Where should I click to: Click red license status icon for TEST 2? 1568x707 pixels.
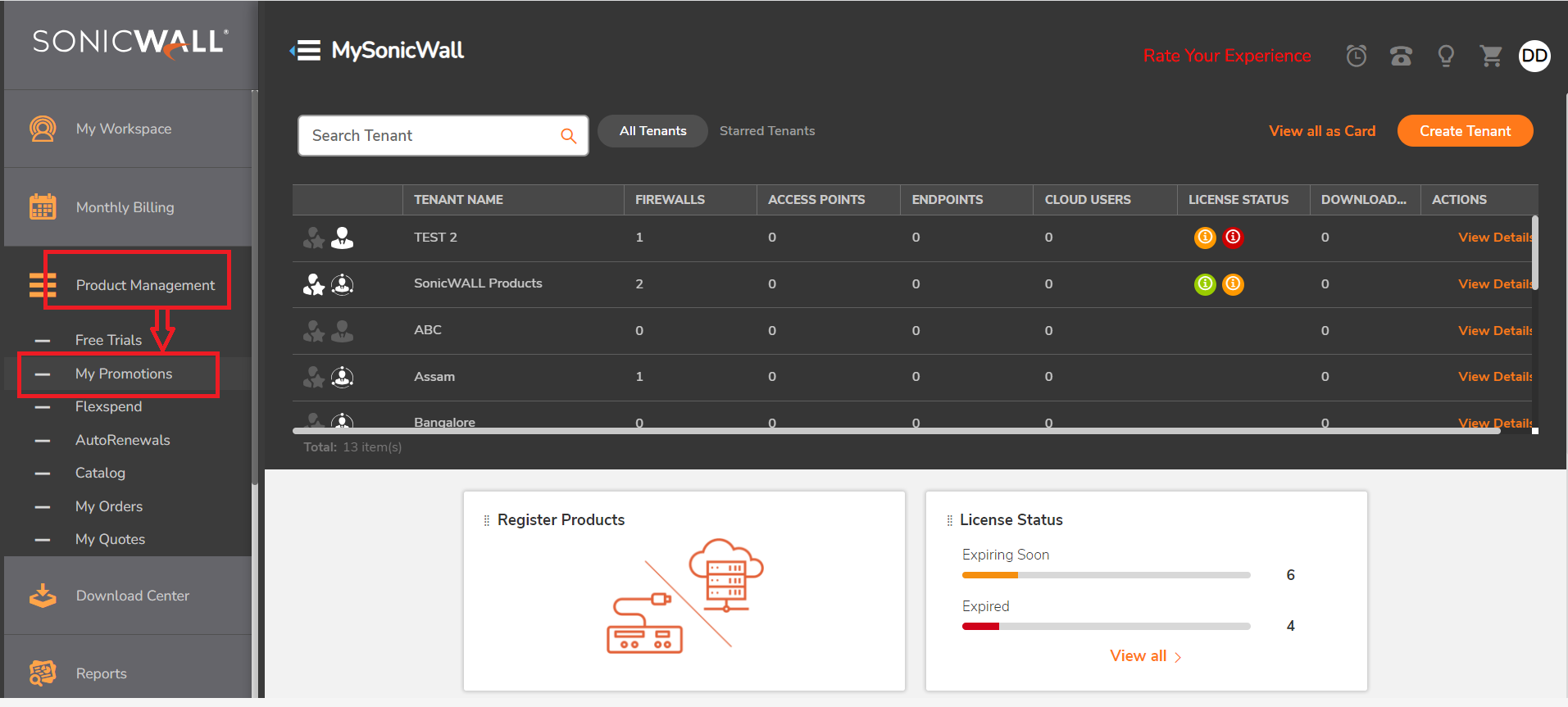[1233, 238]
